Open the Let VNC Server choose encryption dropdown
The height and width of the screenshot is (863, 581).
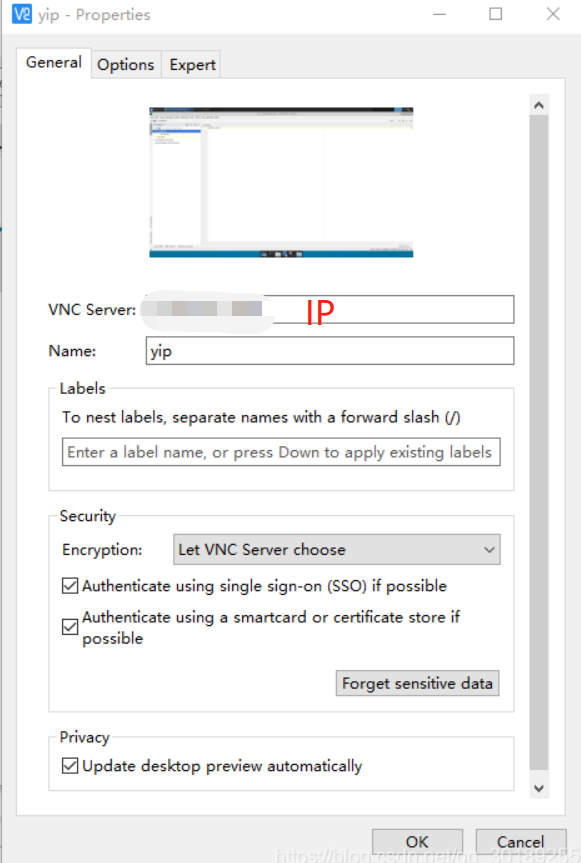pos(335,550)
